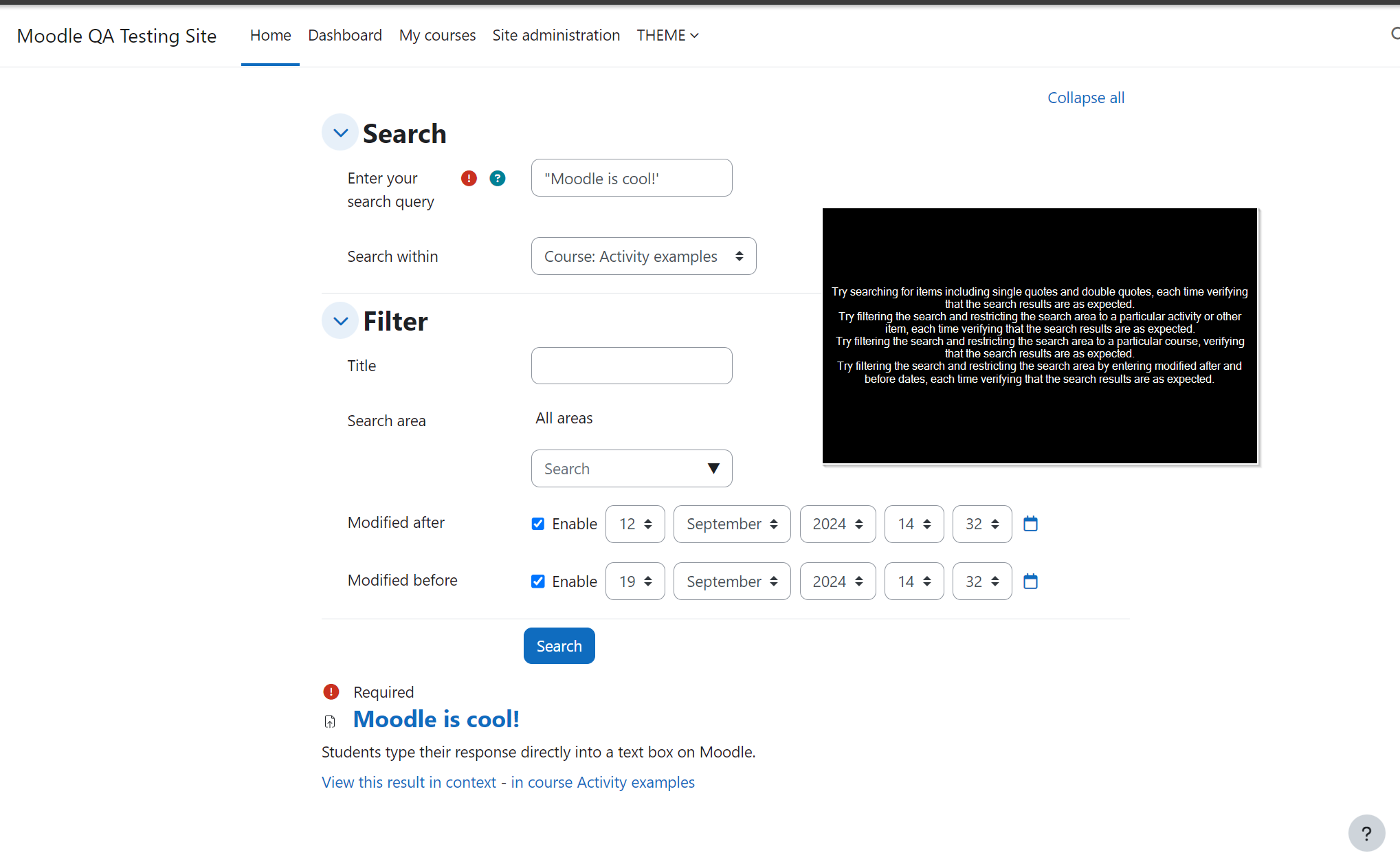Image resolution: width=1400 pixels, height=853 pixels.
Task: Focus the Title filter input field
Action: pos(632,366)
